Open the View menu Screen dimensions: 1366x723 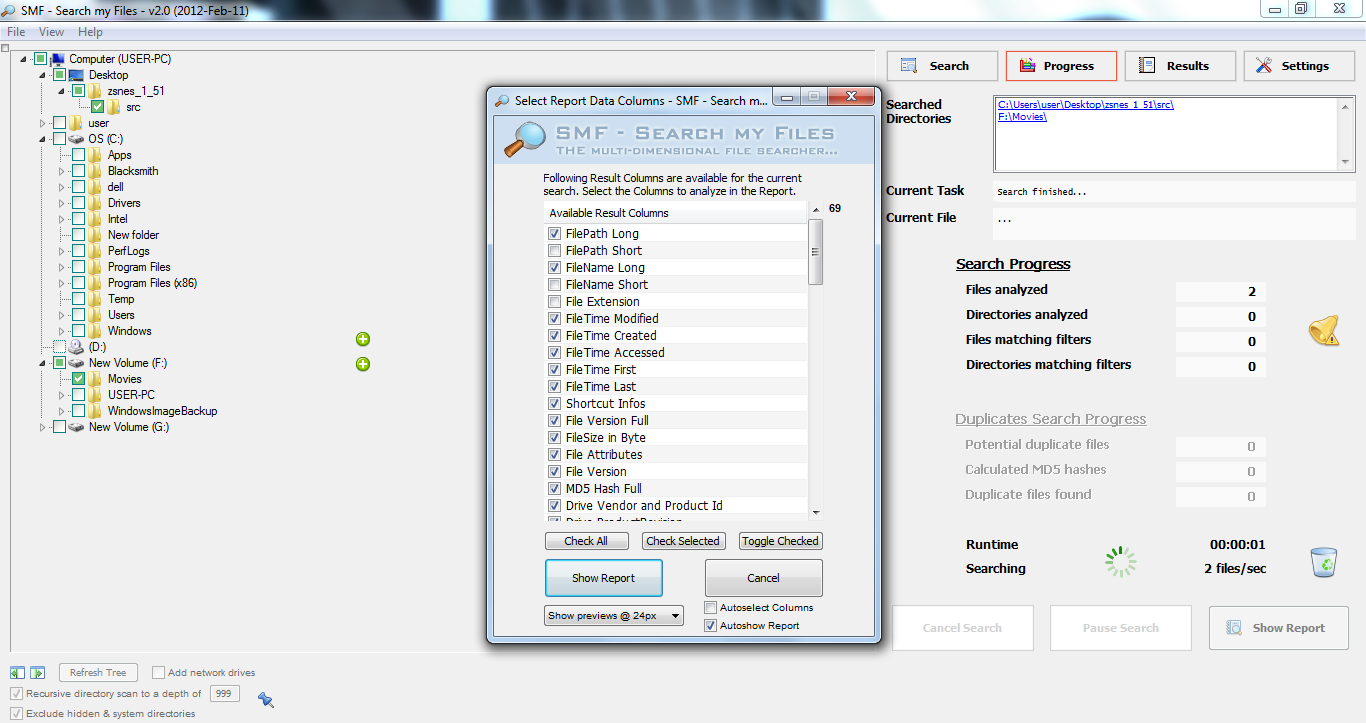(x=52, y=32)
